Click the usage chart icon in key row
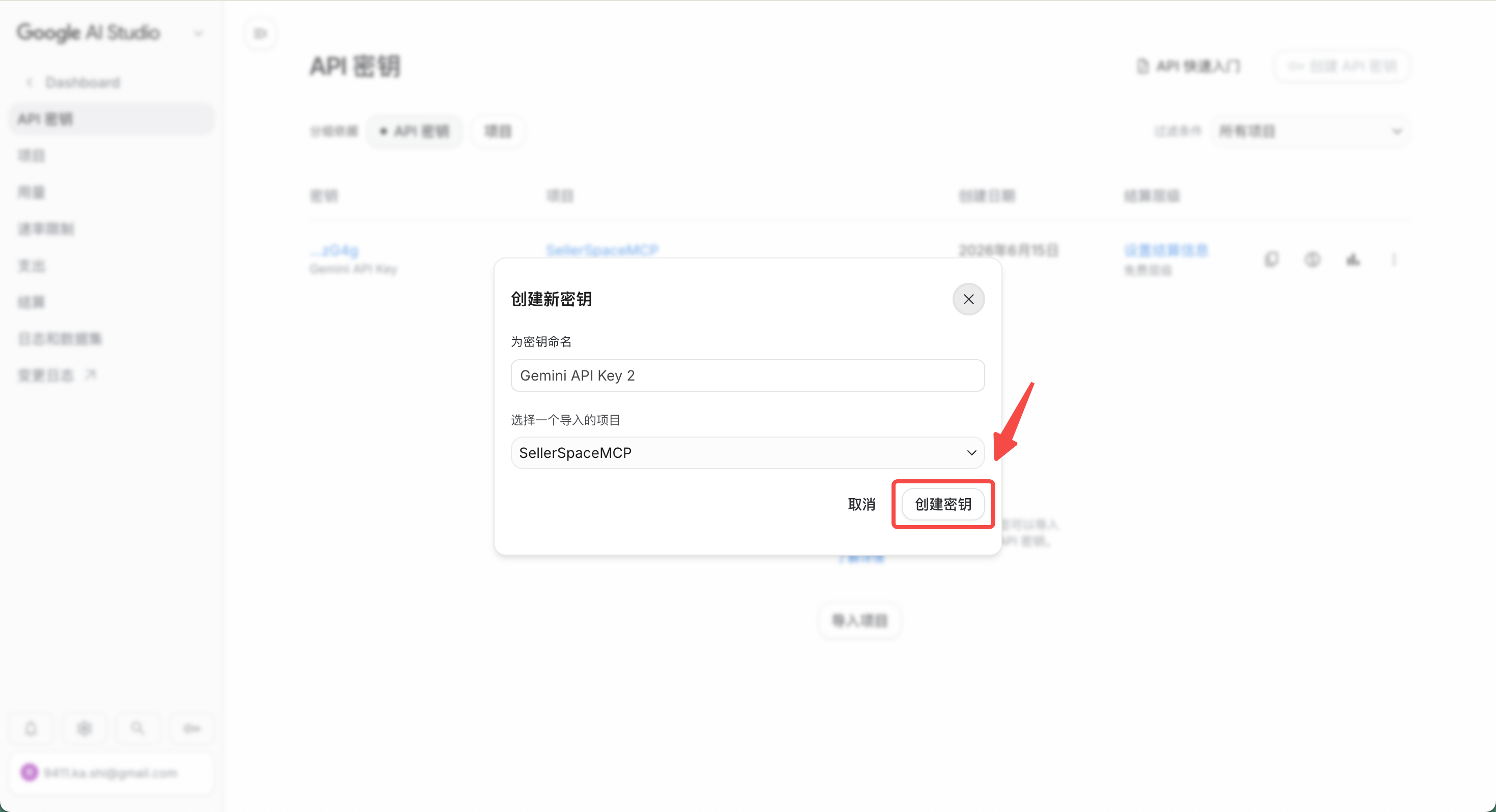This screenshot has width=1496, height=812. (1353, 259)
